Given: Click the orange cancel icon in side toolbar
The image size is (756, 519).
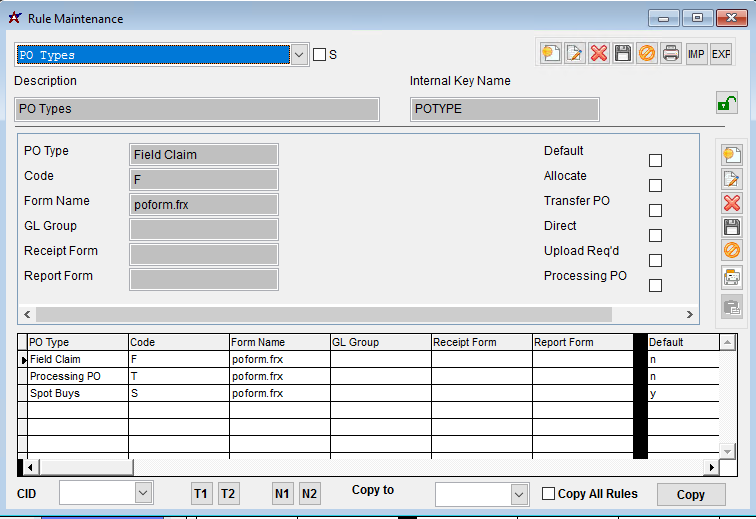Looking at the screenshot, I should (732, 251).
